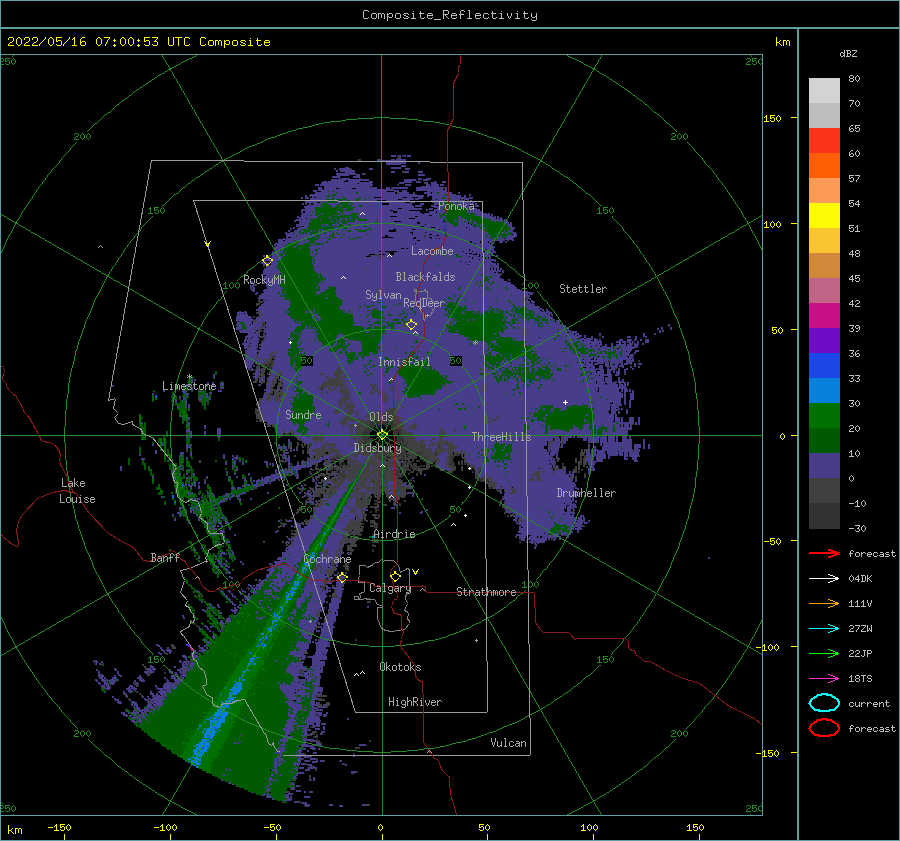900x841 pixels.
Task: Click the white plus marker above ThreeHills
Action: pos(565,402)
